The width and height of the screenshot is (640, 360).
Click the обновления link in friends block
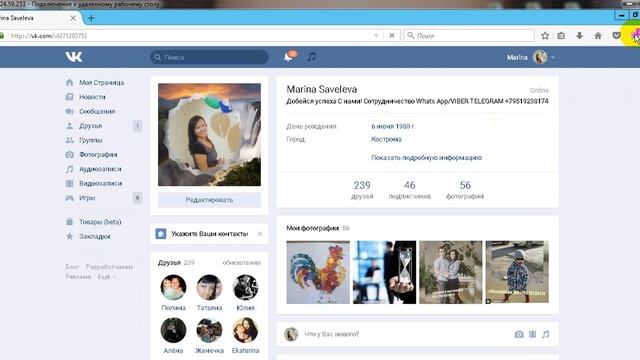(242, 263)
